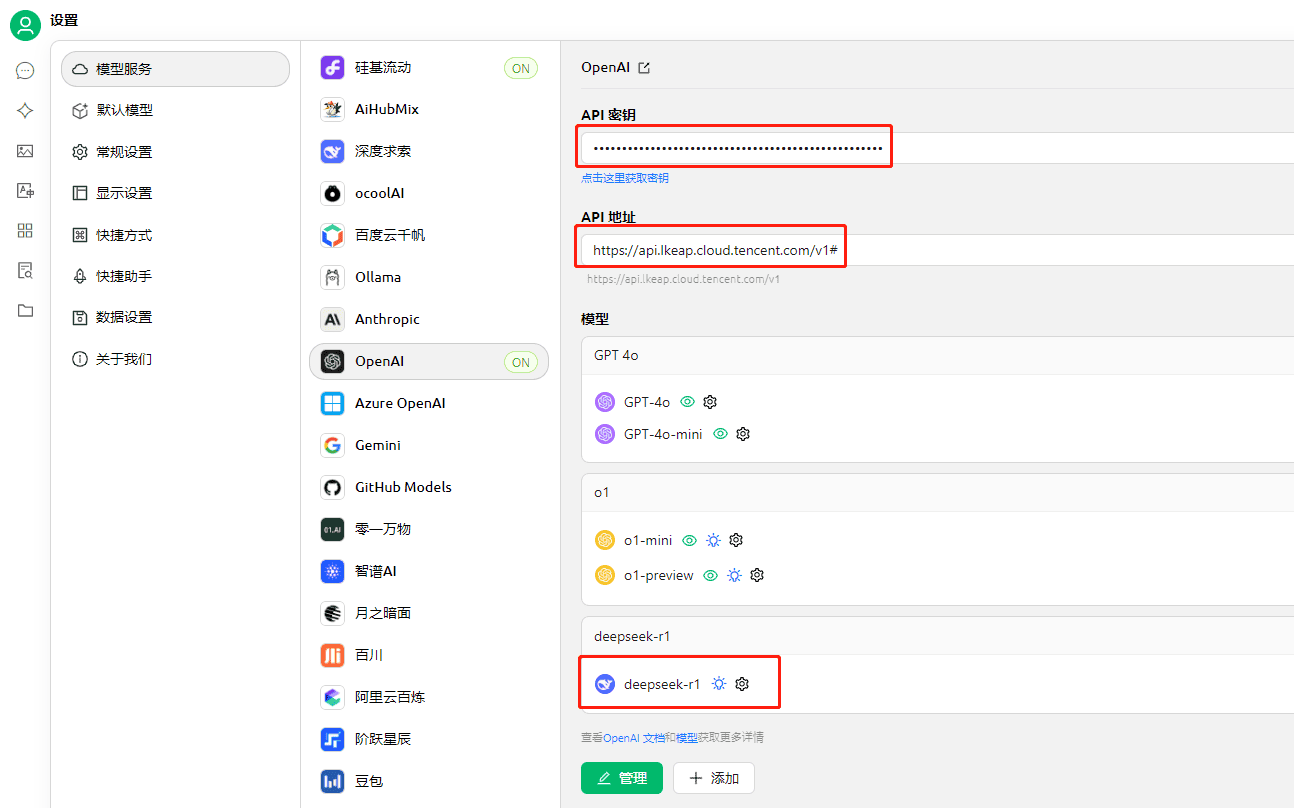
Task: Click the deepseek-r1 model logo icon
Action: point(604,684)
